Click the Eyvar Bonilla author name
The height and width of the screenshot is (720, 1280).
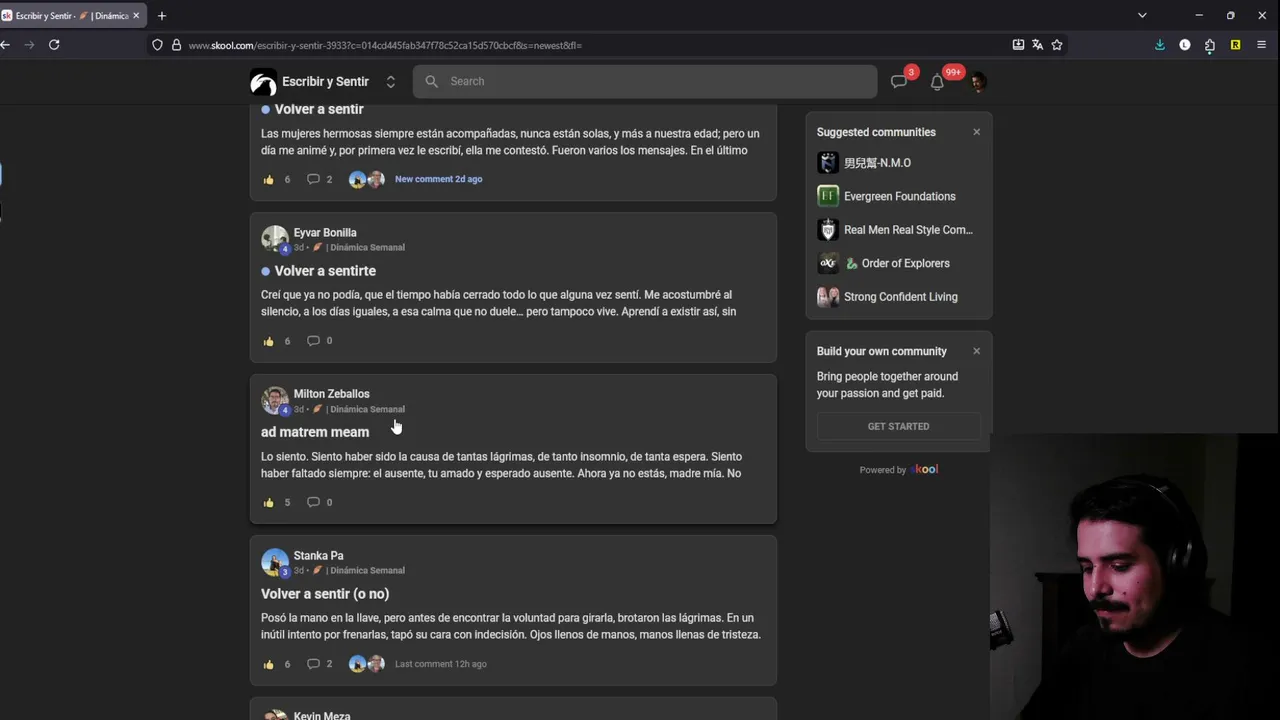pos(325,233)
